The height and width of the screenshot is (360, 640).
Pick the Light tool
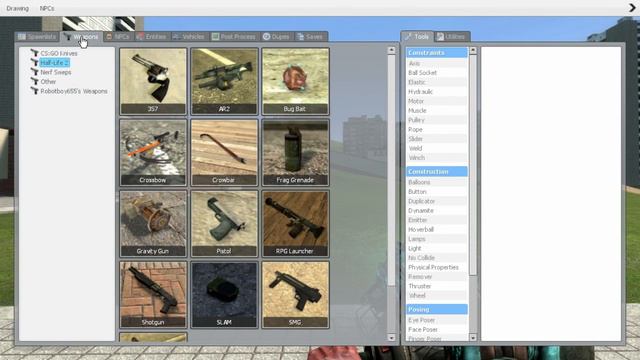(437, 248)
